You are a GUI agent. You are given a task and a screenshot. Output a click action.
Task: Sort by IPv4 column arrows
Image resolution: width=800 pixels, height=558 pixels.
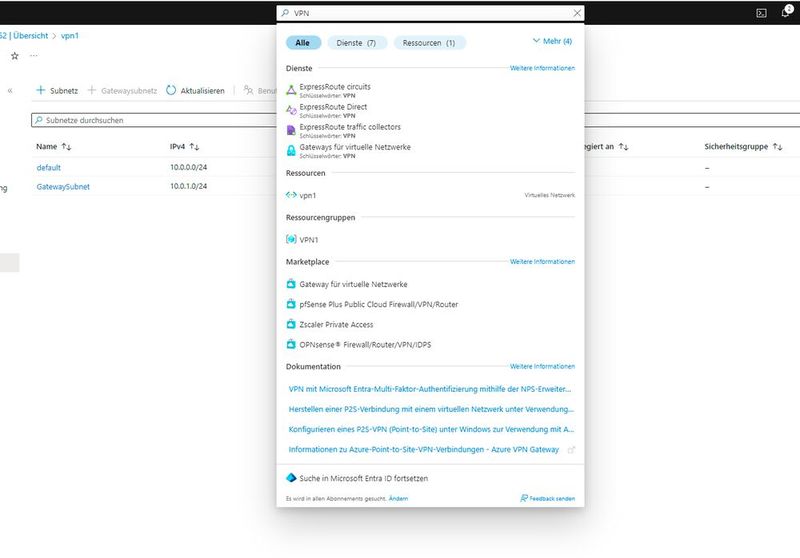point(194,146)
